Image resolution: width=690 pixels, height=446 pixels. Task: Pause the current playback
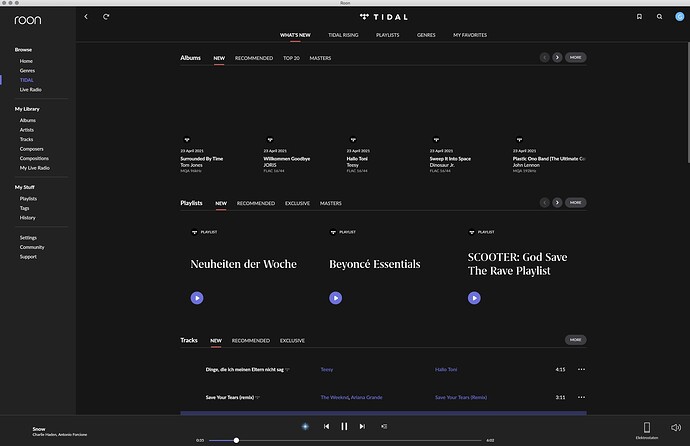[344, 426]
